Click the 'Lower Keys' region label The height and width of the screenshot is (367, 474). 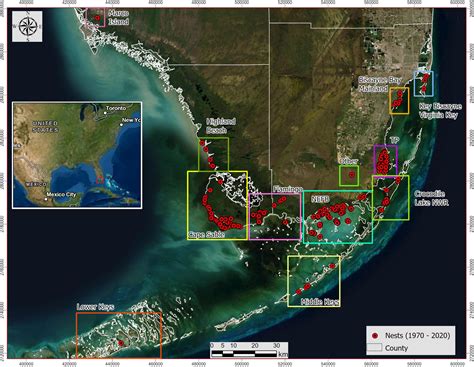click(x=95, y=307)
